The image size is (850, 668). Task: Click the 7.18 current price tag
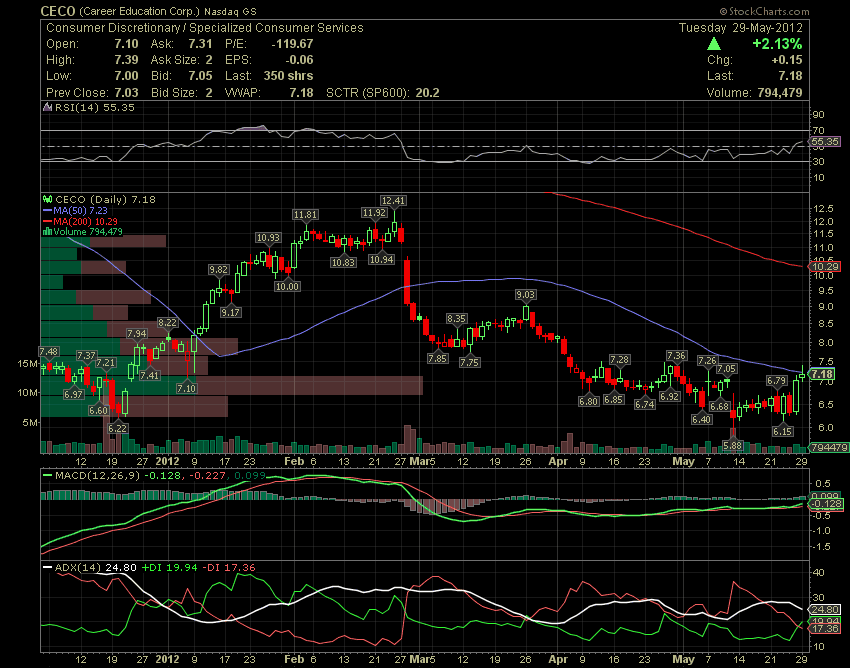[x=822, y=374]
